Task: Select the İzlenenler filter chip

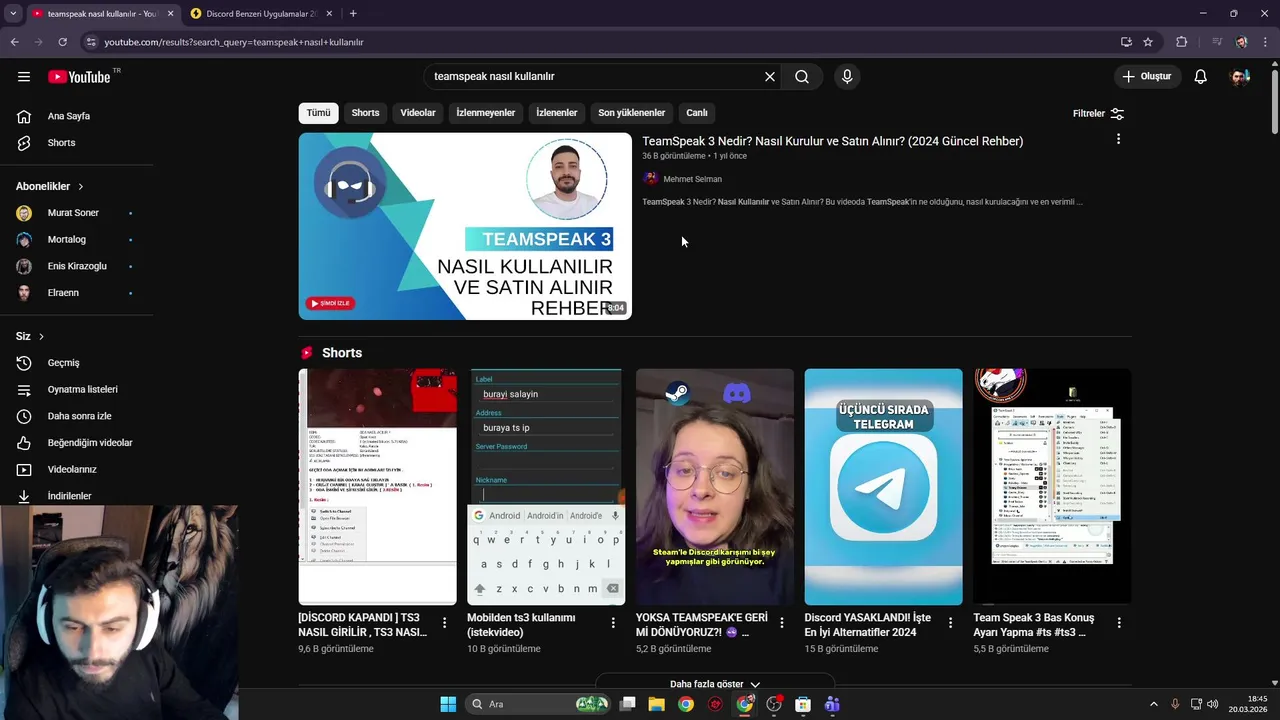Action: 557,113
